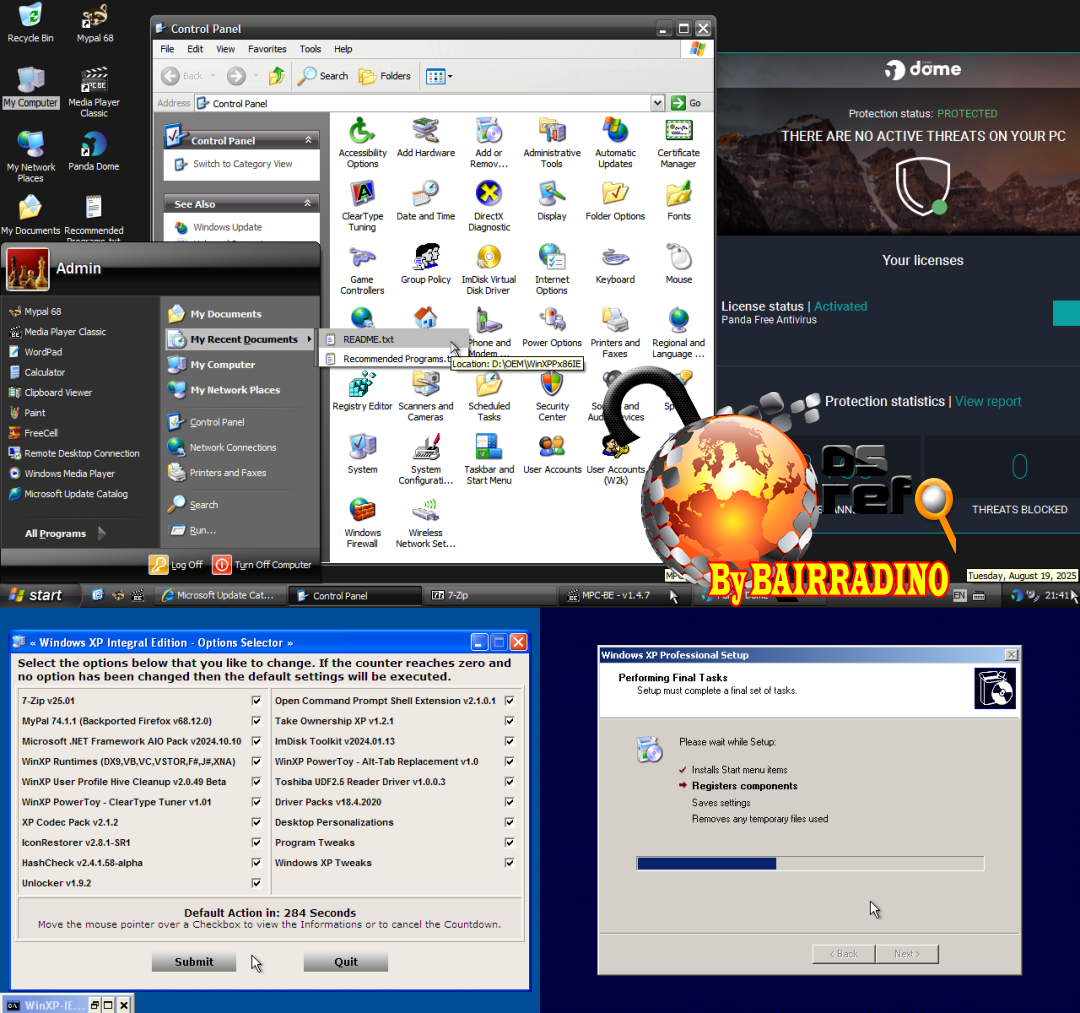Collapse the See Also section
This screenshot has height=1013, width=1080.
click(308, 203)
